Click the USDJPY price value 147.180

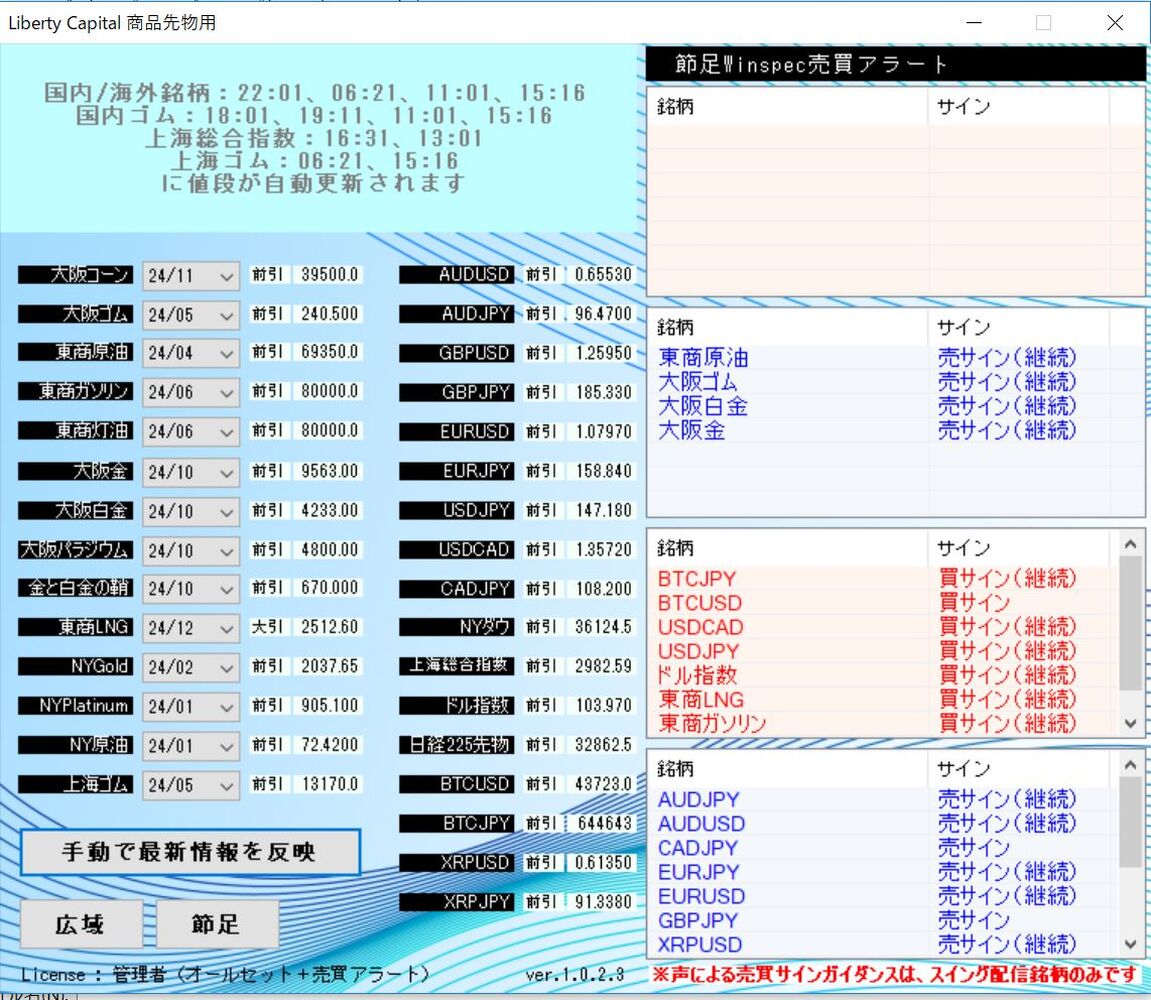pyautogui.click(x=603, y=510)
